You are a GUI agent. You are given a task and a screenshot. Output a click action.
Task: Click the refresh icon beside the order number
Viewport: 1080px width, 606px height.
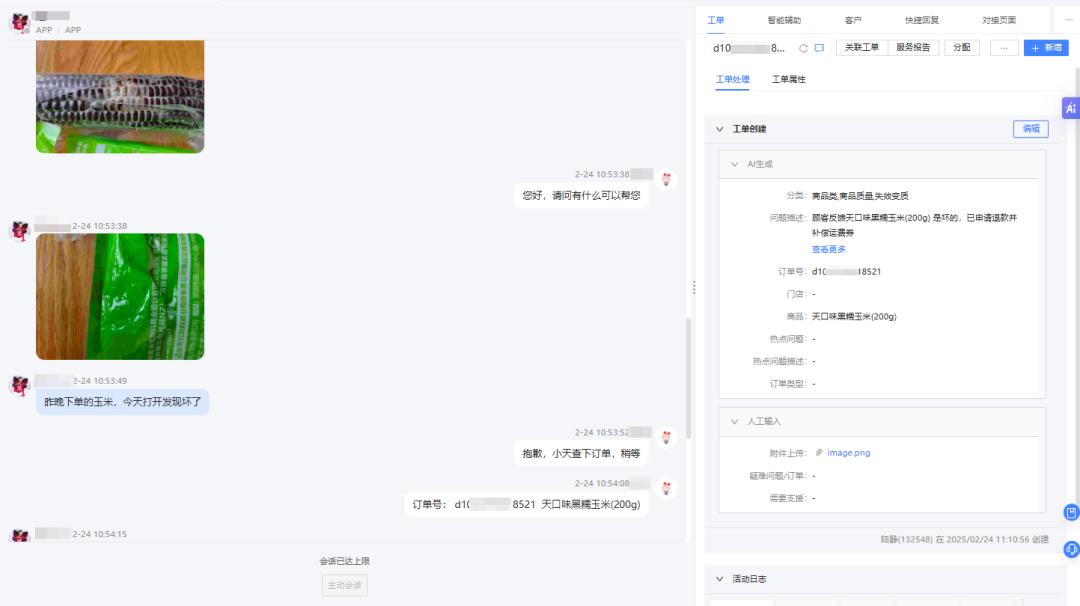[803, 48]
